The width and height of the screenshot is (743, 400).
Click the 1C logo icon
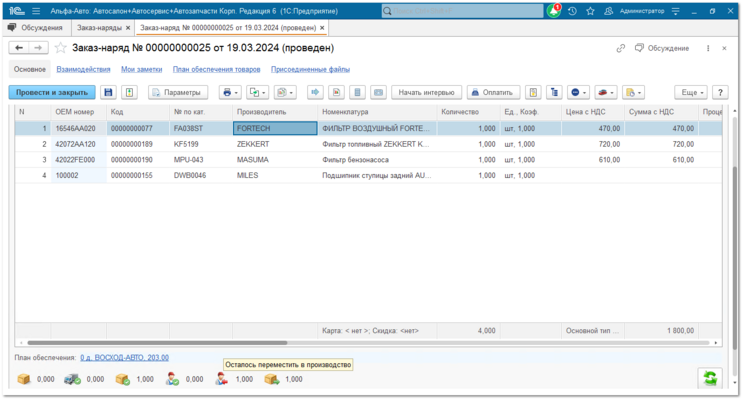click(17, 10)
